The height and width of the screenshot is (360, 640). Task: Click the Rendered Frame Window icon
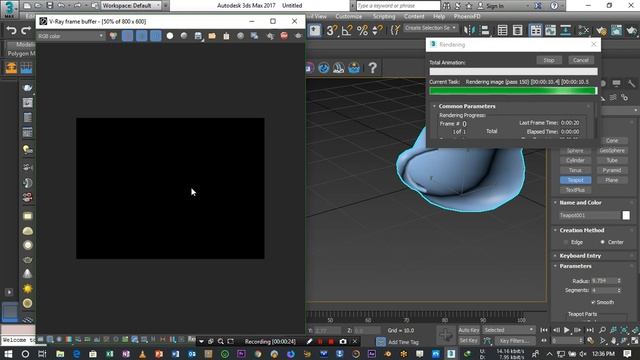coord(616,30)
